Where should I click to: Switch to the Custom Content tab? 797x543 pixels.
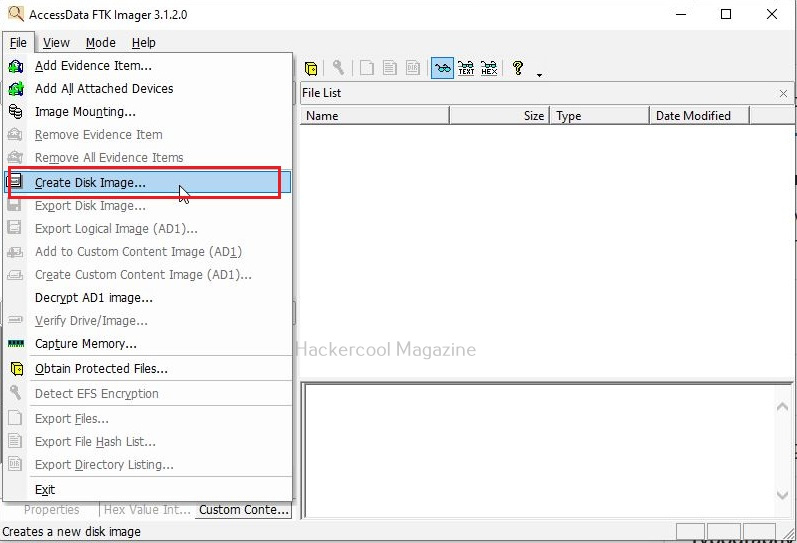pyautogui.click(x=243, y=510)
